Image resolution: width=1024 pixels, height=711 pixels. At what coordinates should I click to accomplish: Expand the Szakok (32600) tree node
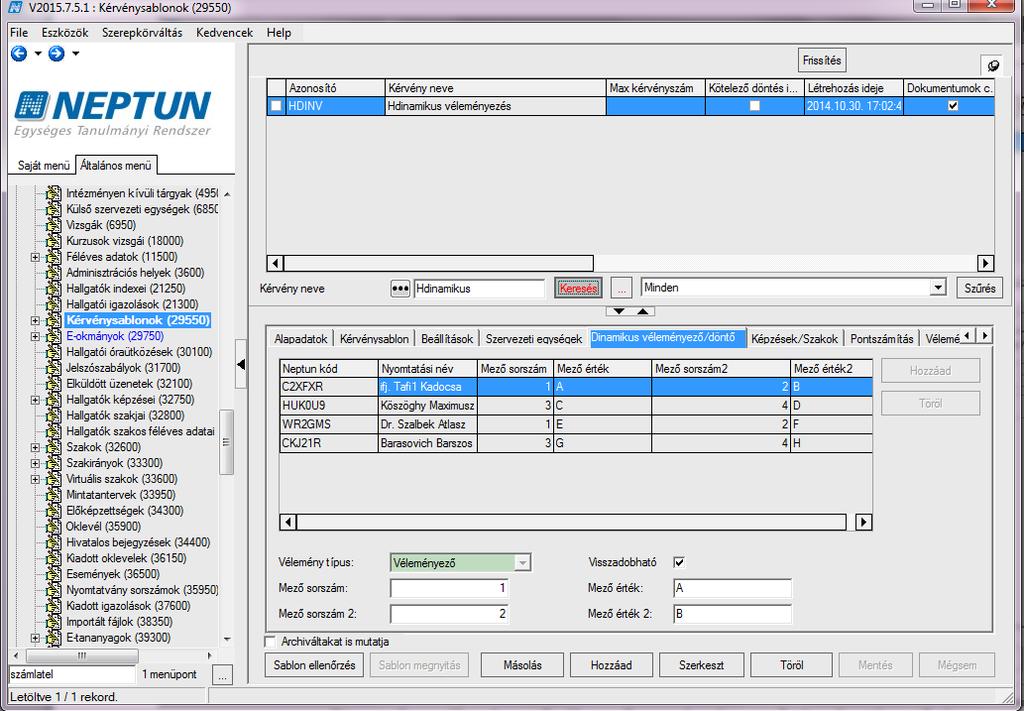click(x=35, y=447)
